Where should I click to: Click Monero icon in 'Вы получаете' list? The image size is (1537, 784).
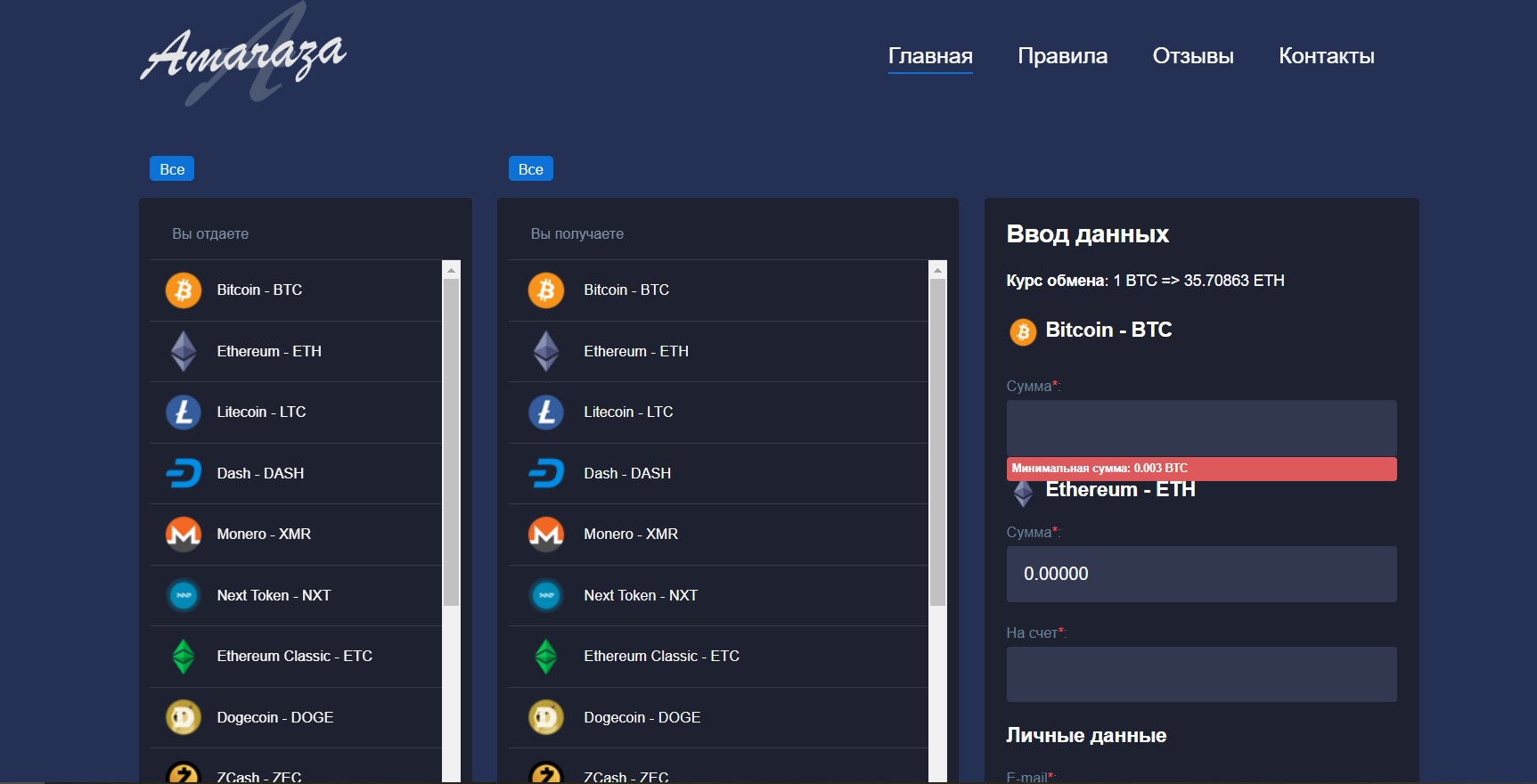pos(546,535)
